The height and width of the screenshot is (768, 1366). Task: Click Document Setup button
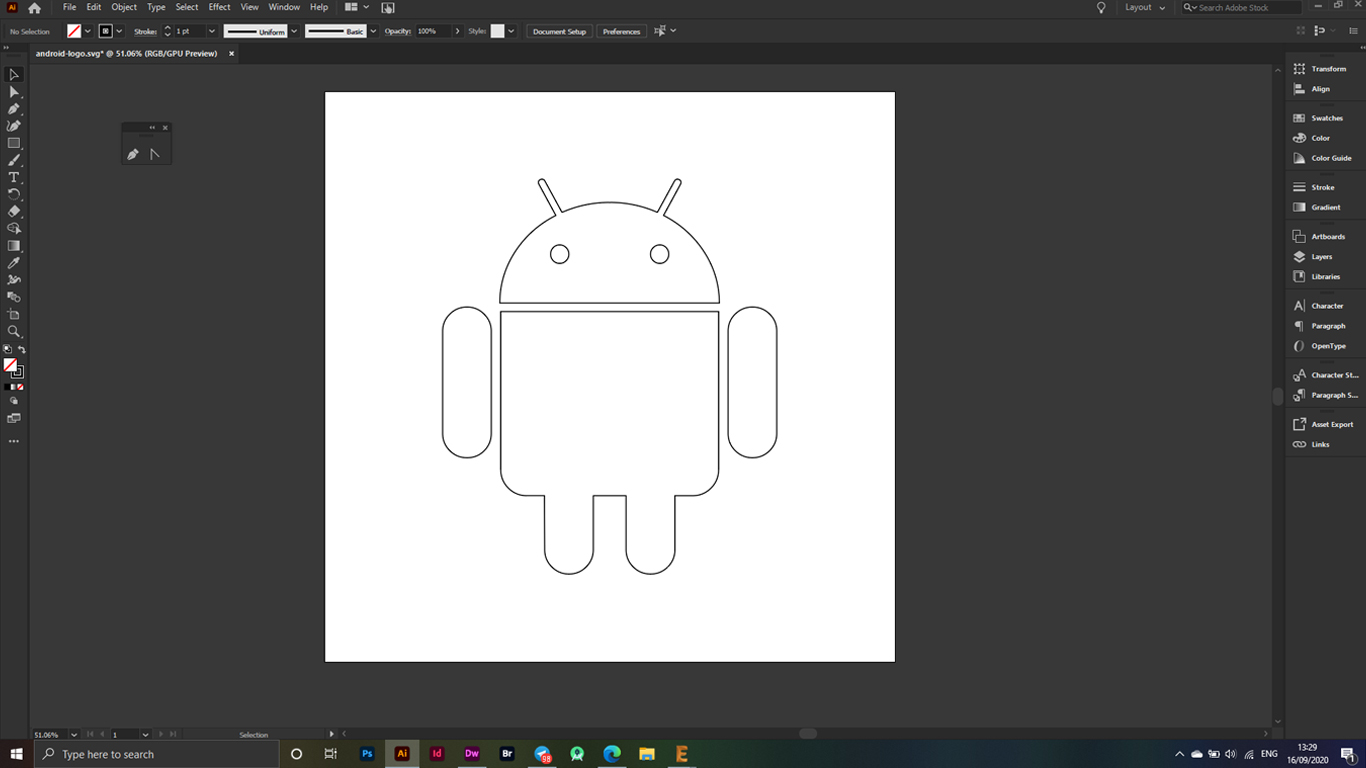click(x=559, y=32)
